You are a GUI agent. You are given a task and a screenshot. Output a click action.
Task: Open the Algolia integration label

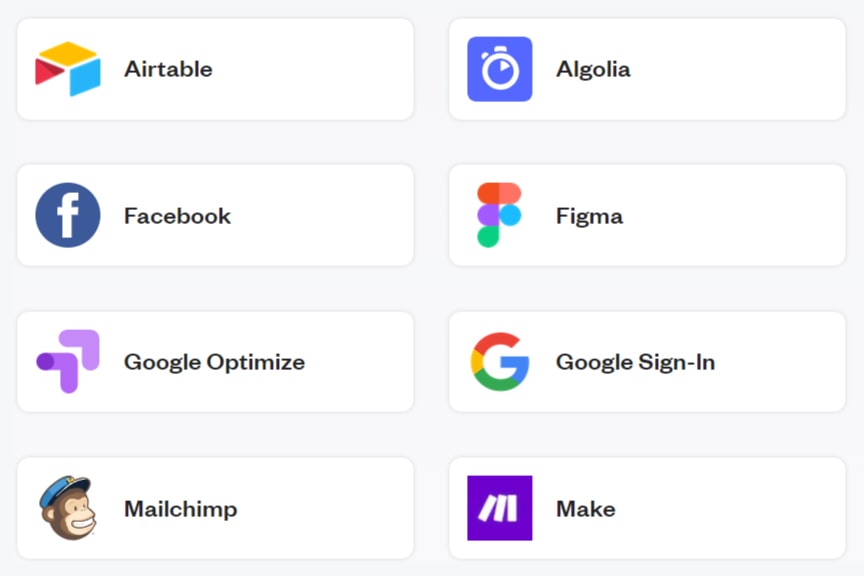click(593, 69)
